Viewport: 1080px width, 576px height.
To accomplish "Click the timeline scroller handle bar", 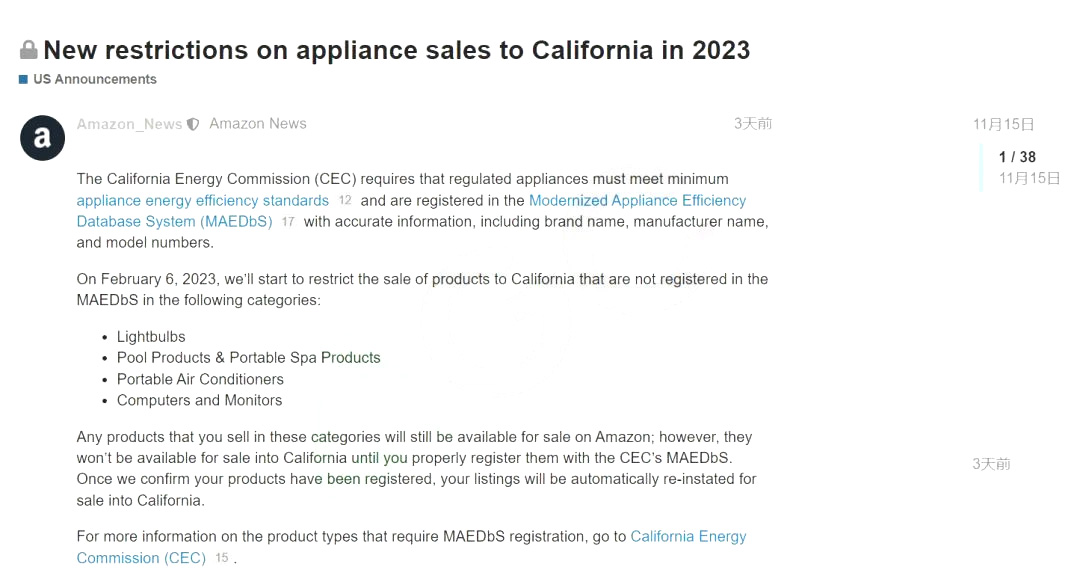I will point(982,167).
